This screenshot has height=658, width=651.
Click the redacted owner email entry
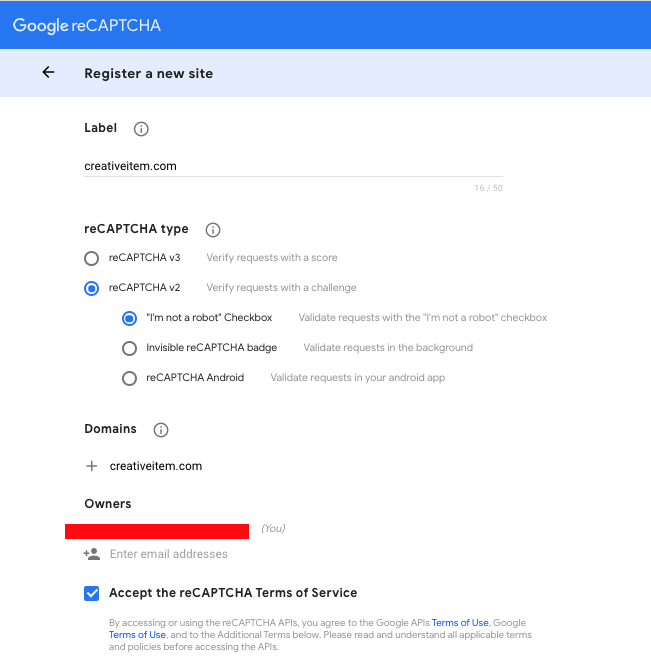(157, 530)
